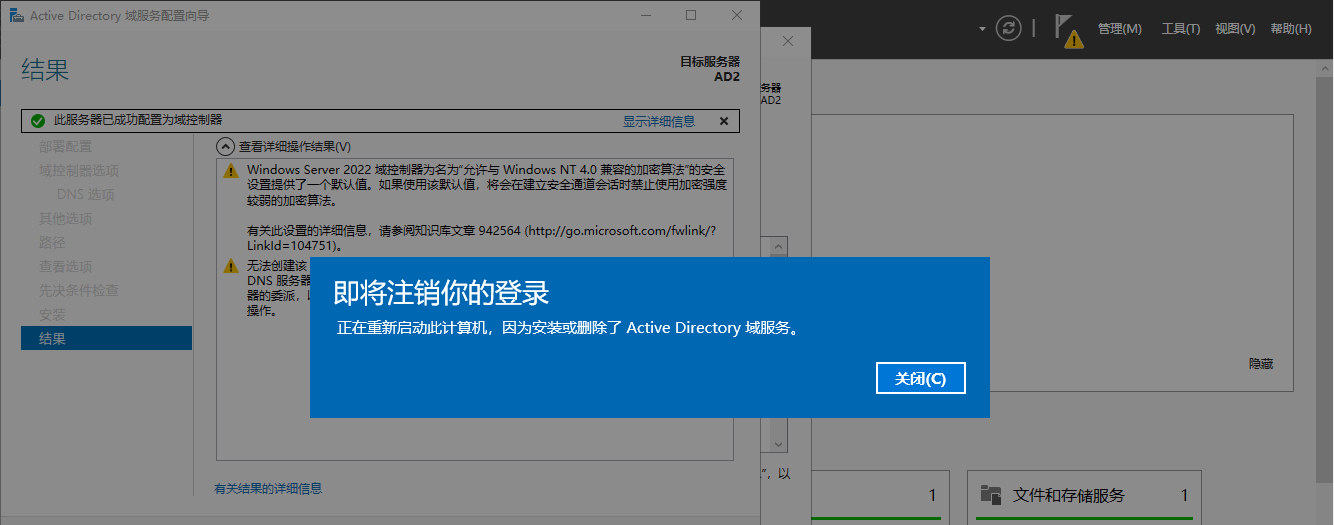Click 隐藏 link in Server Manager panel
Screen dimensions: 1334x525
click(x=1261, y=364)
